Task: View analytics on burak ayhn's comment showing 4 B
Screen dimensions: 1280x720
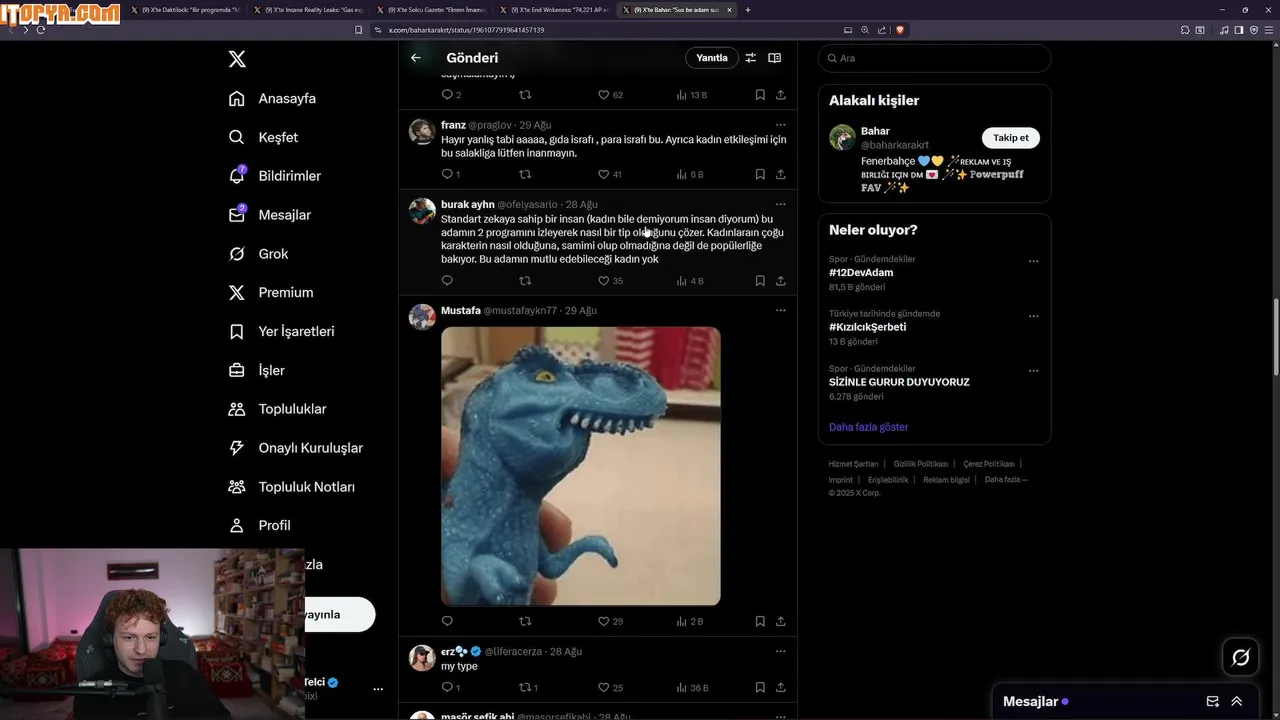Action: tap(691, 281)
